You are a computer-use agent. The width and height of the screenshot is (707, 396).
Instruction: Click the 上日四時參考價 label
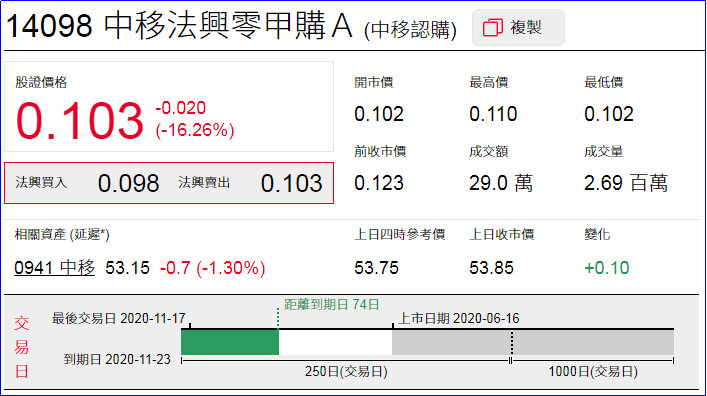[399, 235]
